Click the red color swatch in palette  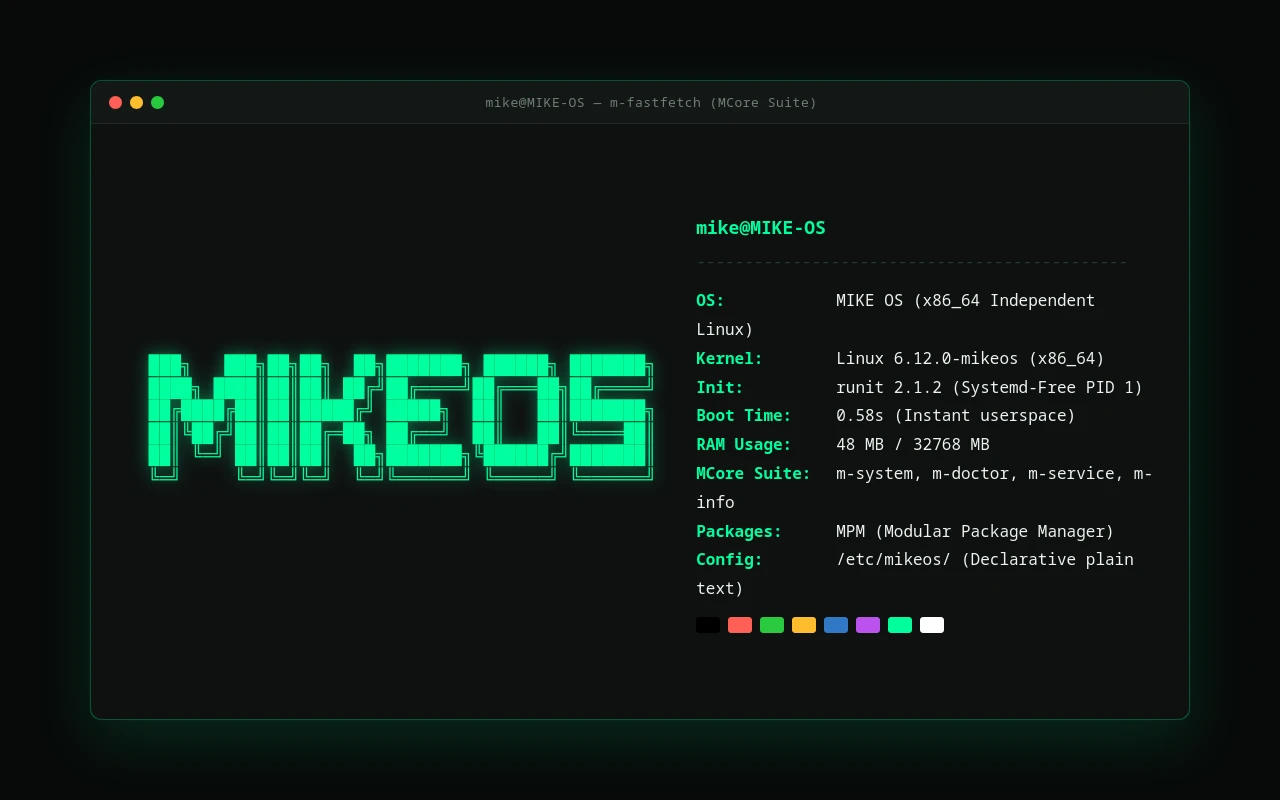pos(740,625)
